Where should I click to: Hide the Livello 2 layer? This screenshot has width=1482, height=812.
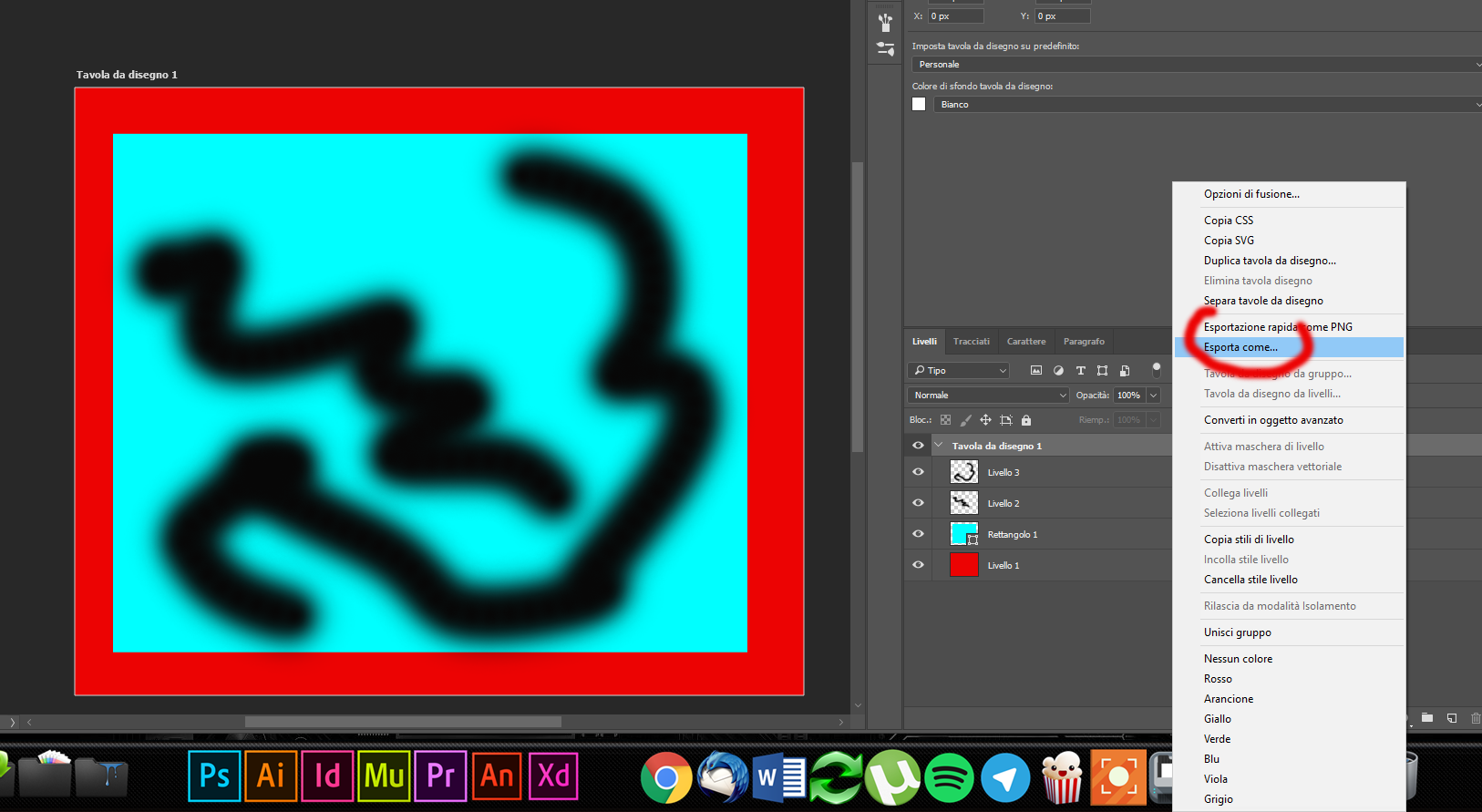(x=918, y=503)
